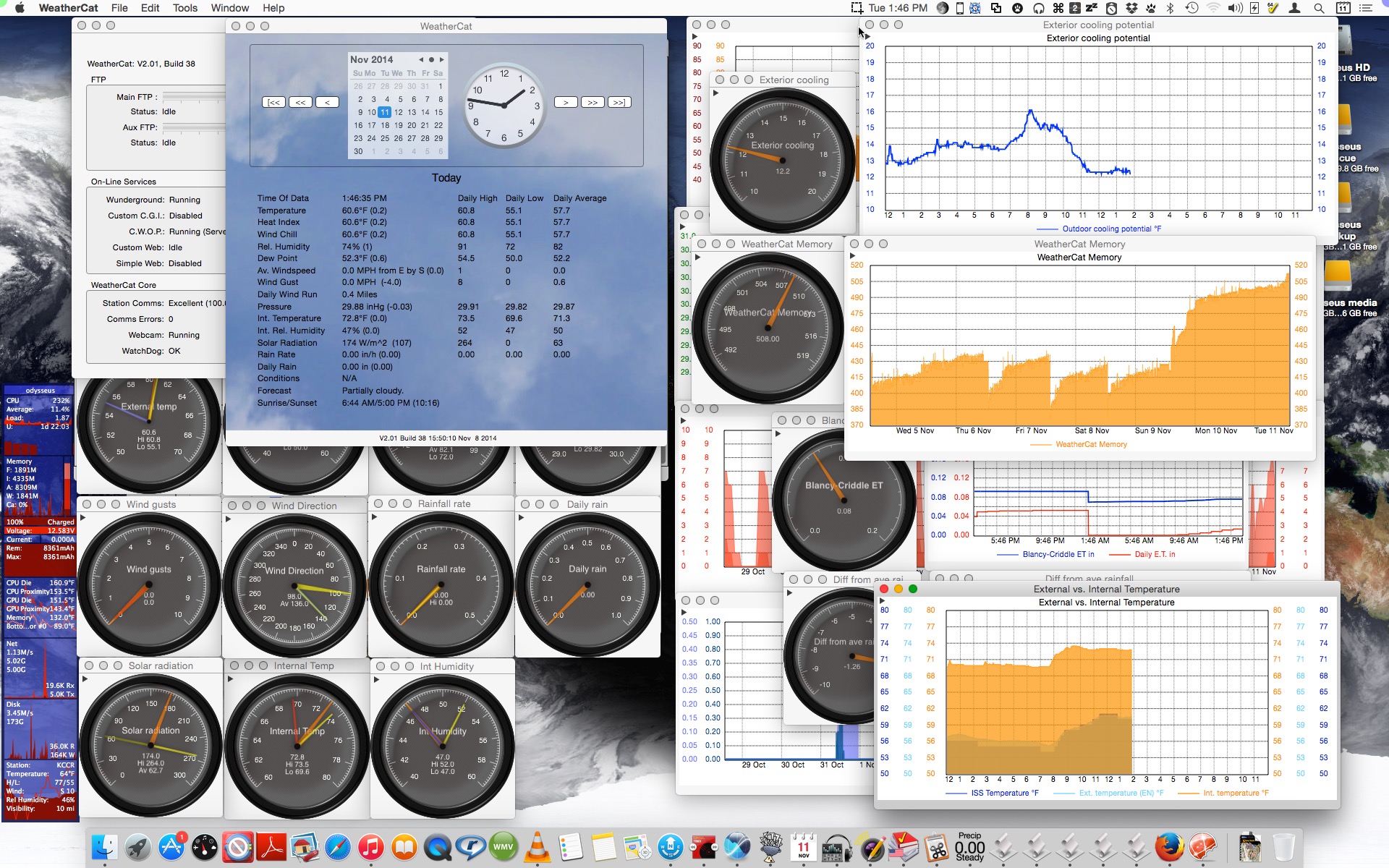1389x868 pixels.
Task: Expand disclosure triangle in Int Humidity window
Action: tap(376, 680)
